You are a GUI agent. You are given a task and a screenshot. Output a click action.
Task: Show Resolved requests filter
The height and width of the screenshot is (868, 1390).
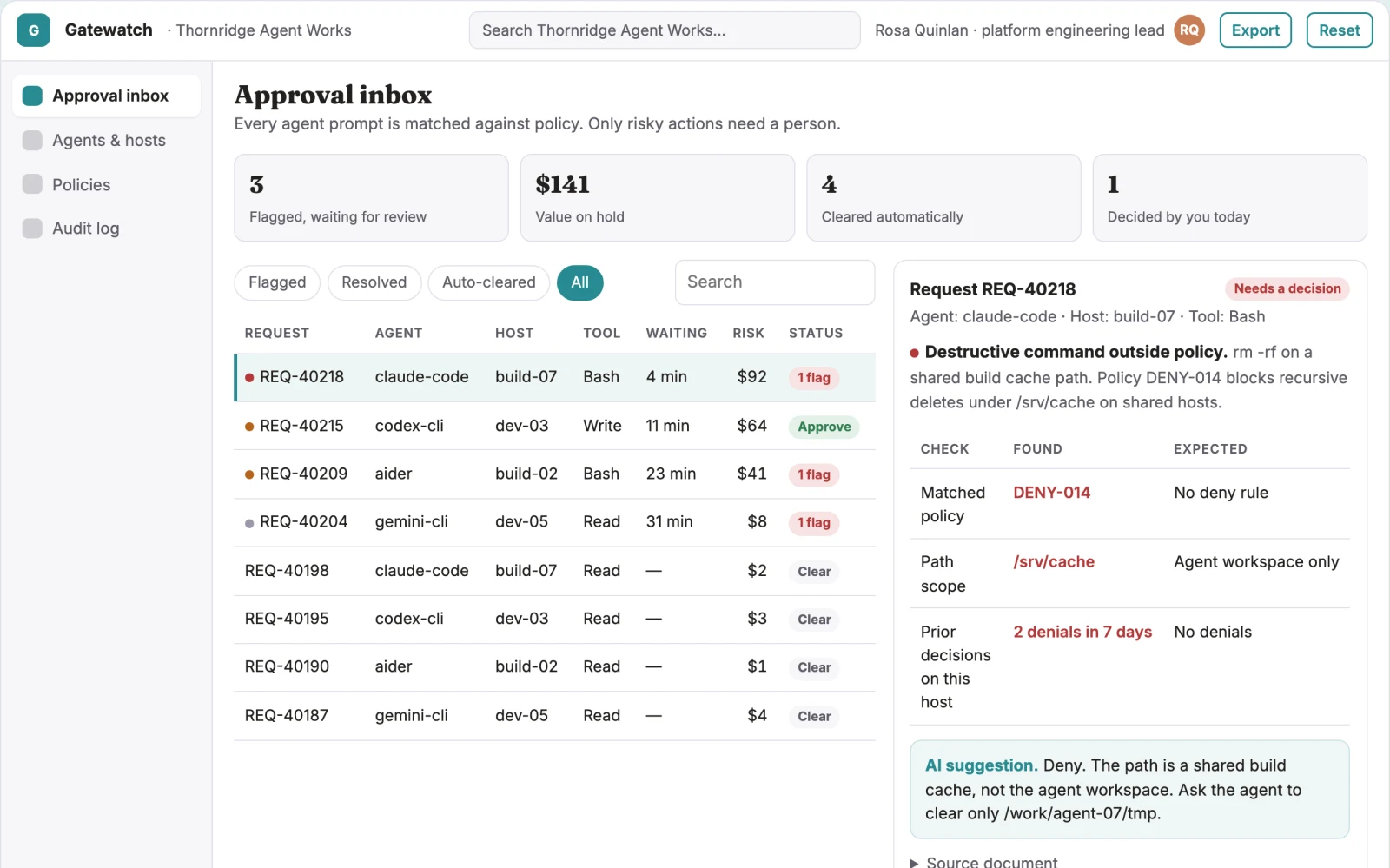(x=374, y=282)
